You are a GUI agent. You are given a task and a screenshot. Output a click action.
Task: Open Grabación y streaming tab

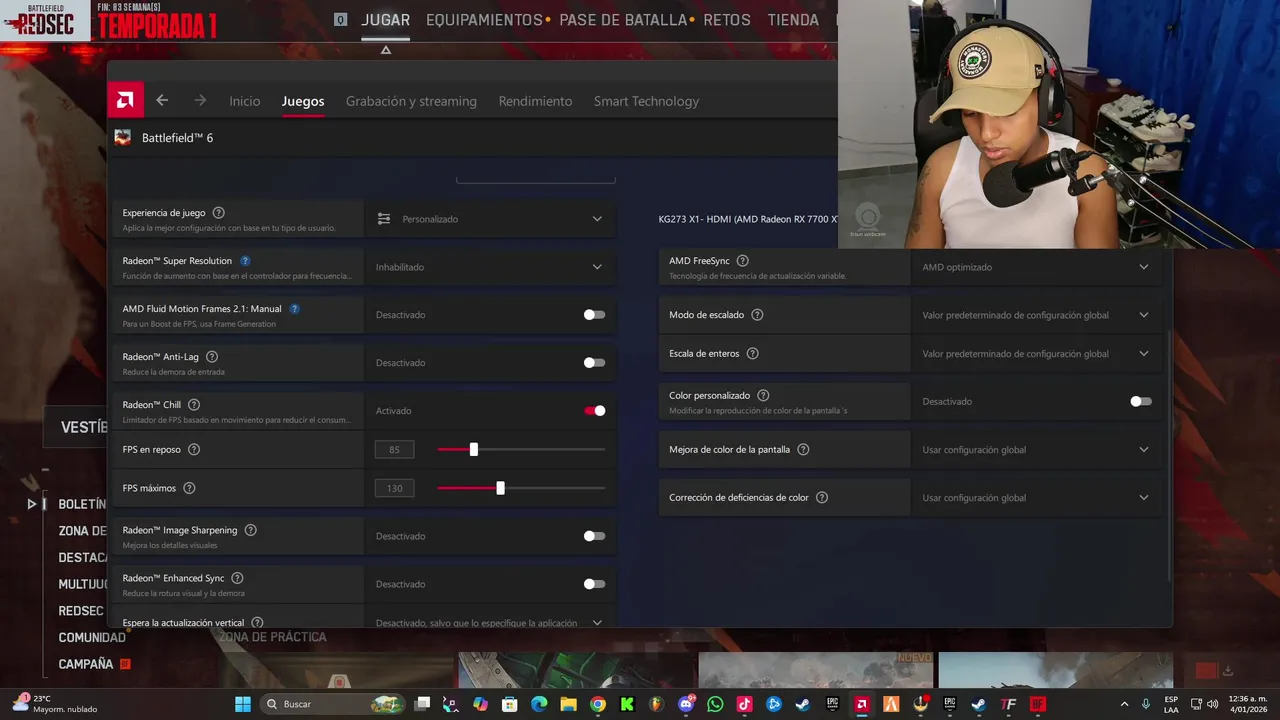point(411,101)
